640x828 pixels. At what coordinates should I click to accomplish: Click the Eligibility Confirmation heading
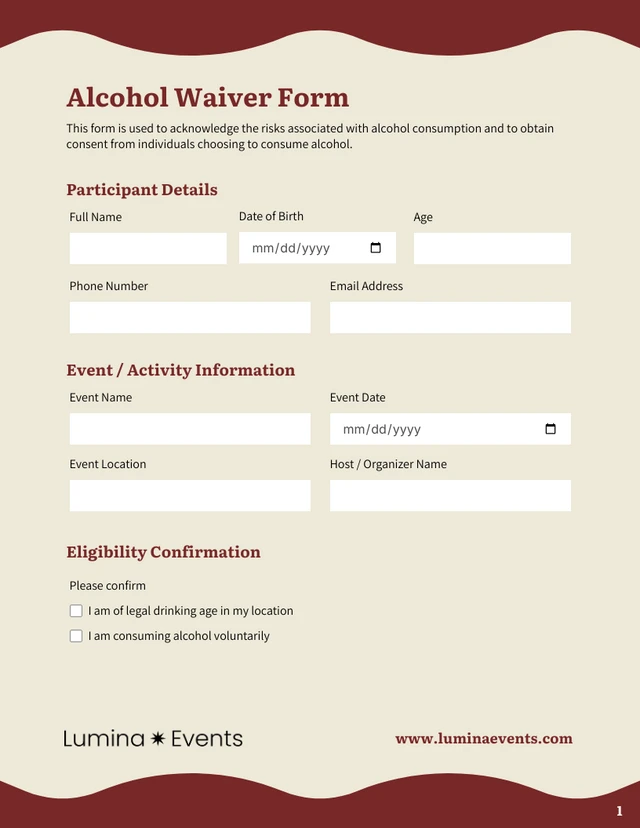(x=163, y=552)
